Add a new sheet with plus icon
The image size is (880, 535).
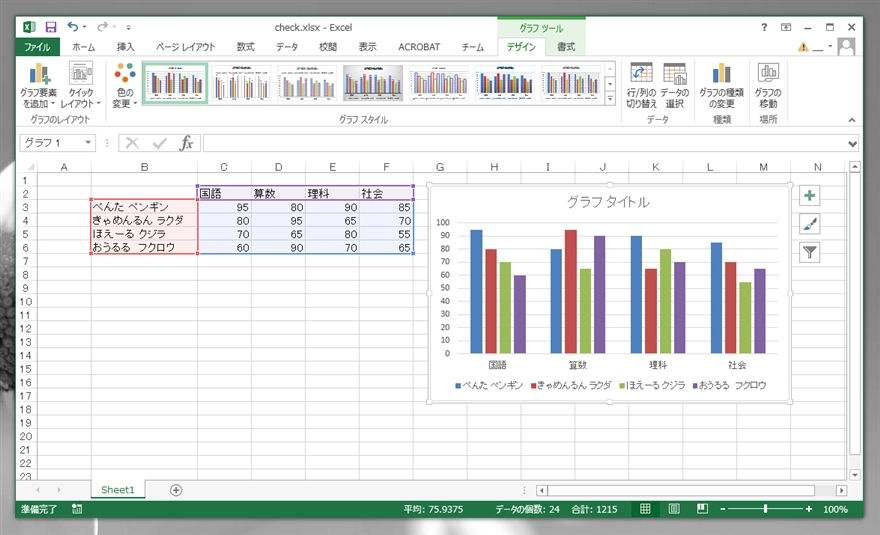tap(176, 490)
